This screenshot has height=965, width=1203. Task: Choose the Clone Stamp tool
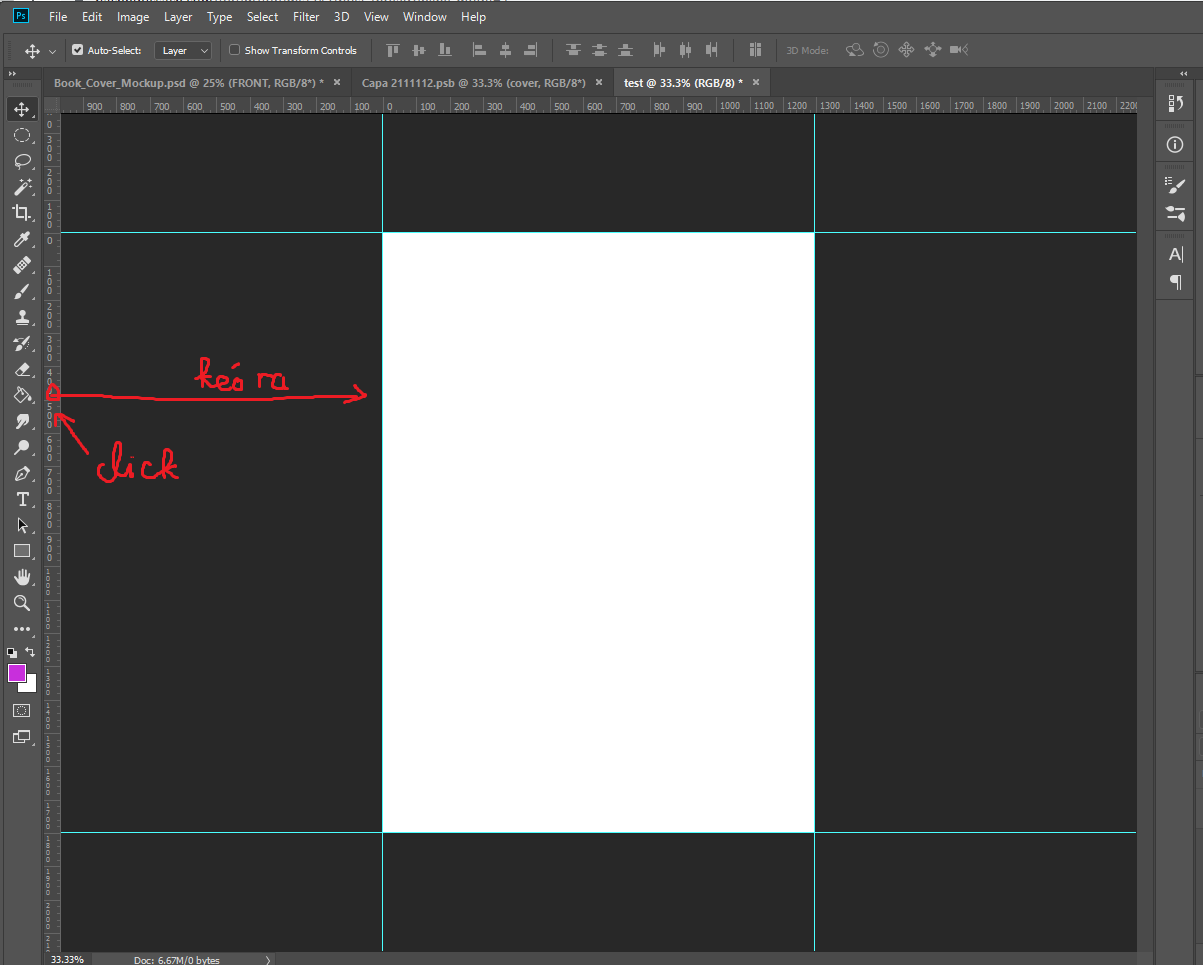[21, 317]
